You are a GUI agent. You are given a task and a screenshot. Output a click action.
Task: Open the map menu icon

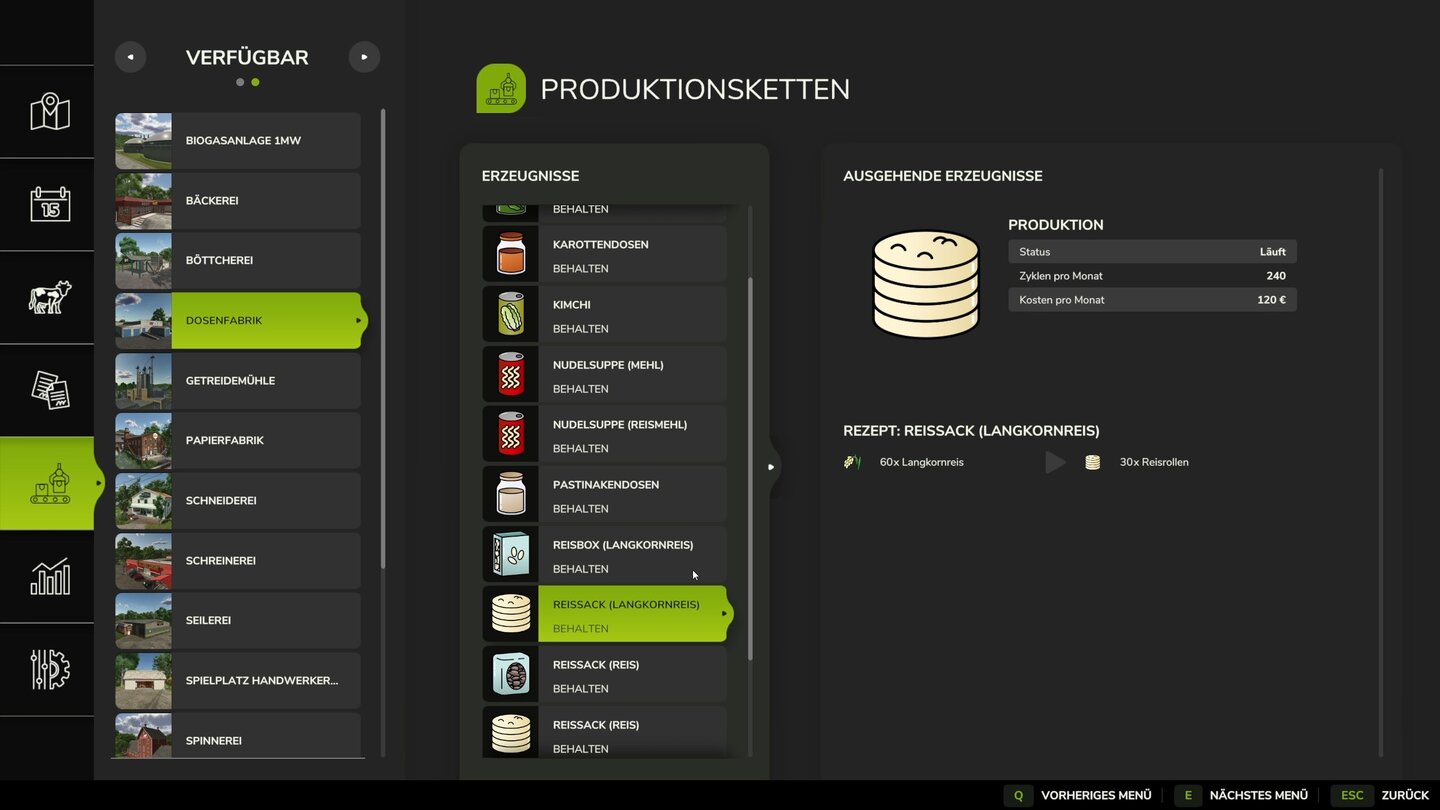tap(49, 112)
